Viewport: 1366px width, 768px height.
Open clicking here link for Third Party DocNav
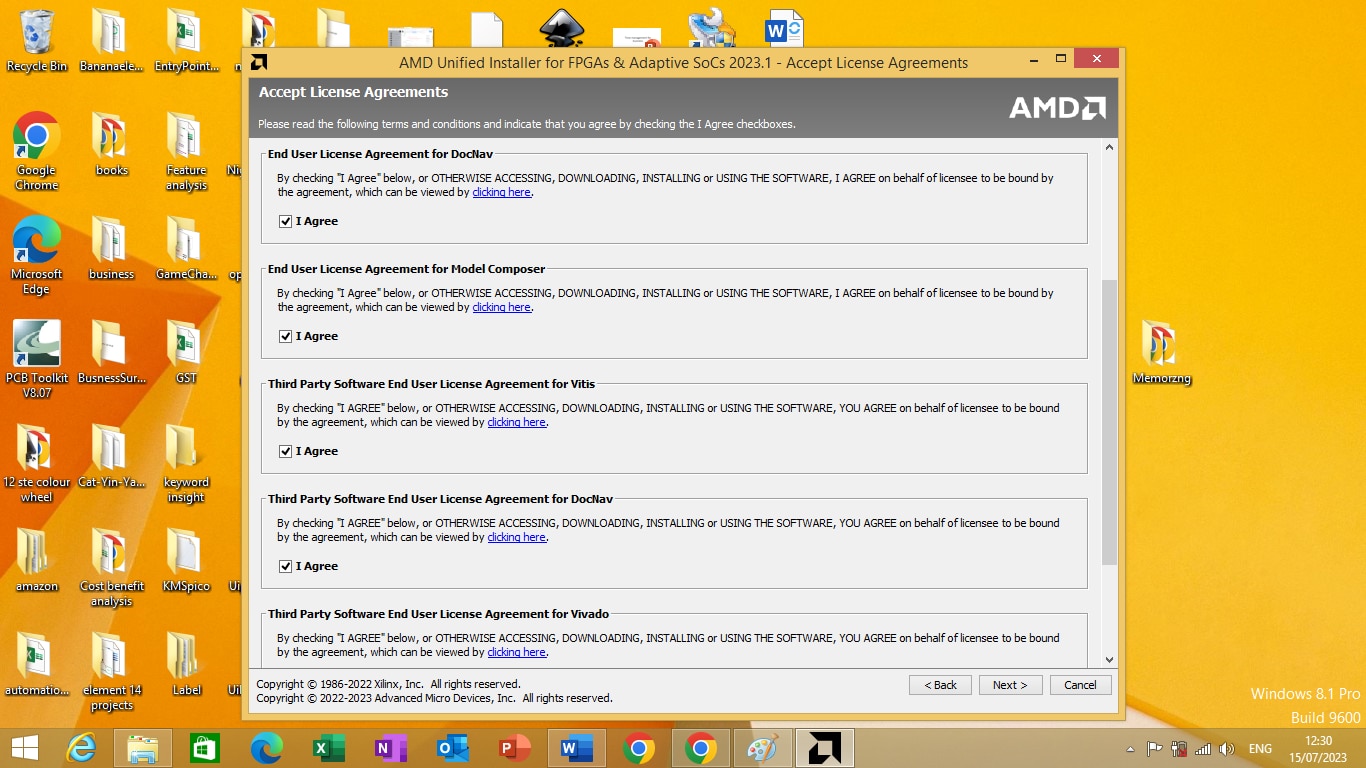(517, 537)
